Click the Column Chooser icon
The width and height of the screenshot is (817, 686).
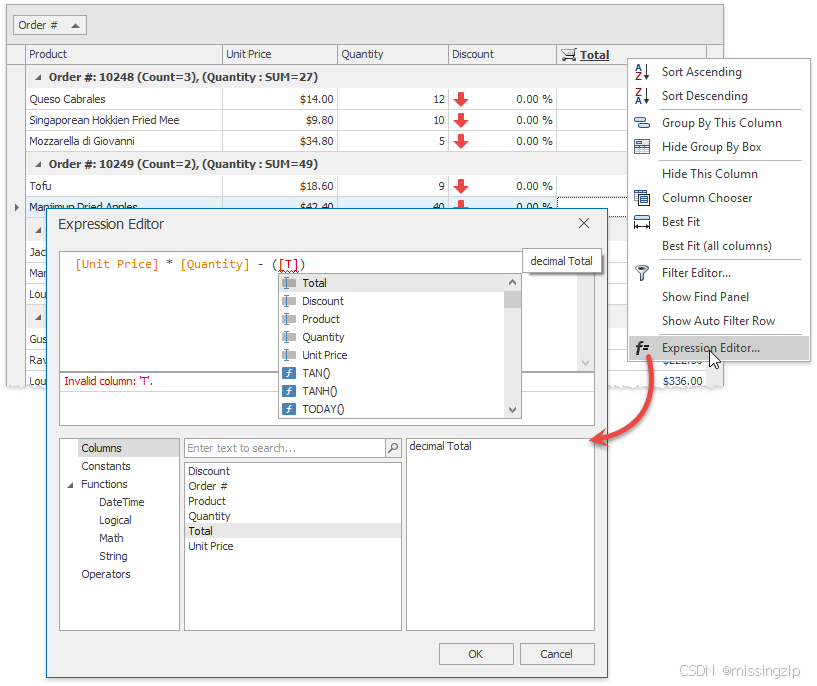tap(642, 198)
